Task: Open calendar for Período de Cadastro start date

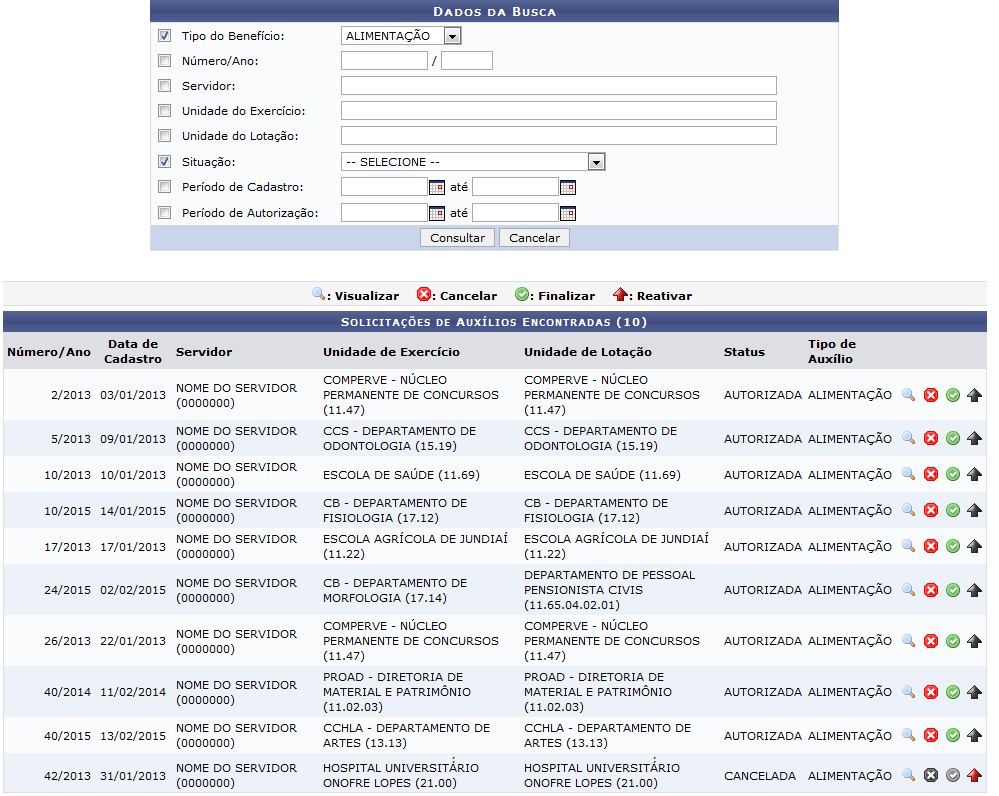Action: click(x=436, y=187)
